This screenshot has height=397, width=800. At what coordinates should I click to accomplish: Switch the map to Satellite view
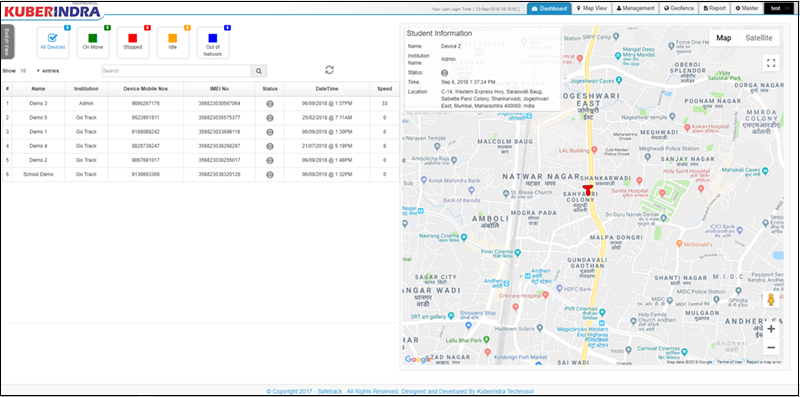(759, 38)
